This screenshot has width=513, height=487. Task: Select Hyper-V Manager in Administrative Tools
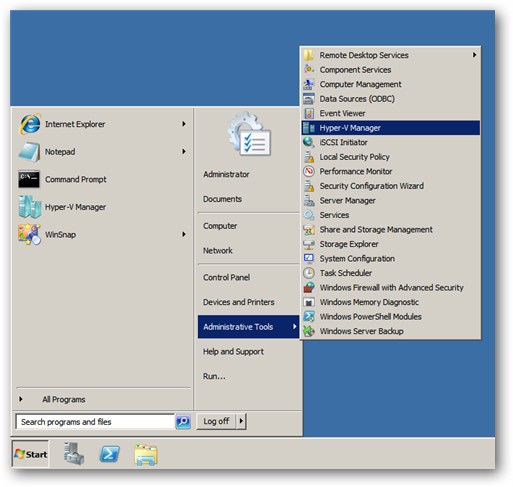pos(390,128)
